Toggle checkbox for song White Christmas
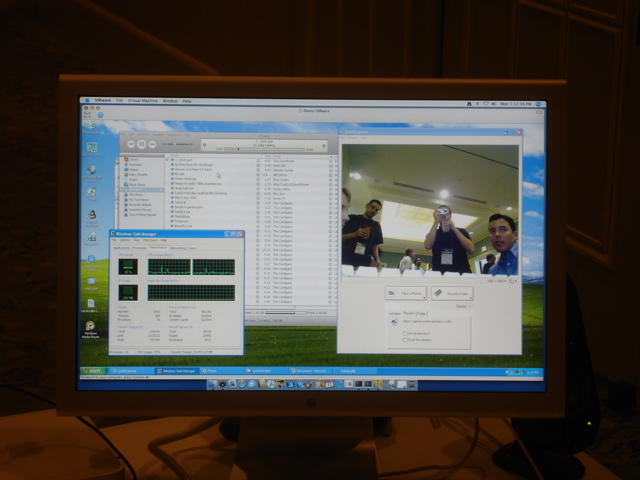 tap(172, 179)
